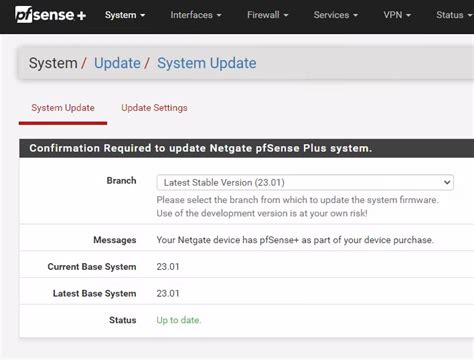Switch to the Update Settings tab
The height and width of the screenshot is (360, 474).
[154, 108]
